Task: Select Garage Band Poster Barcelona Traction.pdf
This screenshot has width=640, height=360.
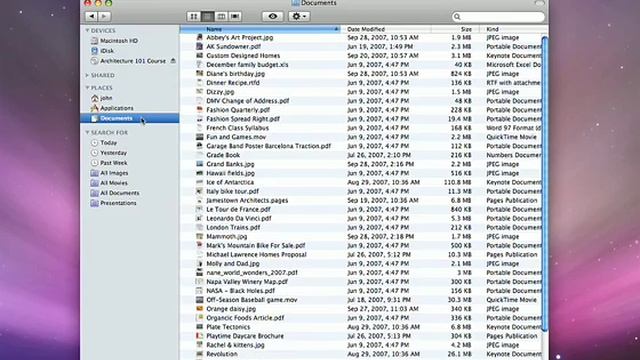Action: [x=269, y=146]
